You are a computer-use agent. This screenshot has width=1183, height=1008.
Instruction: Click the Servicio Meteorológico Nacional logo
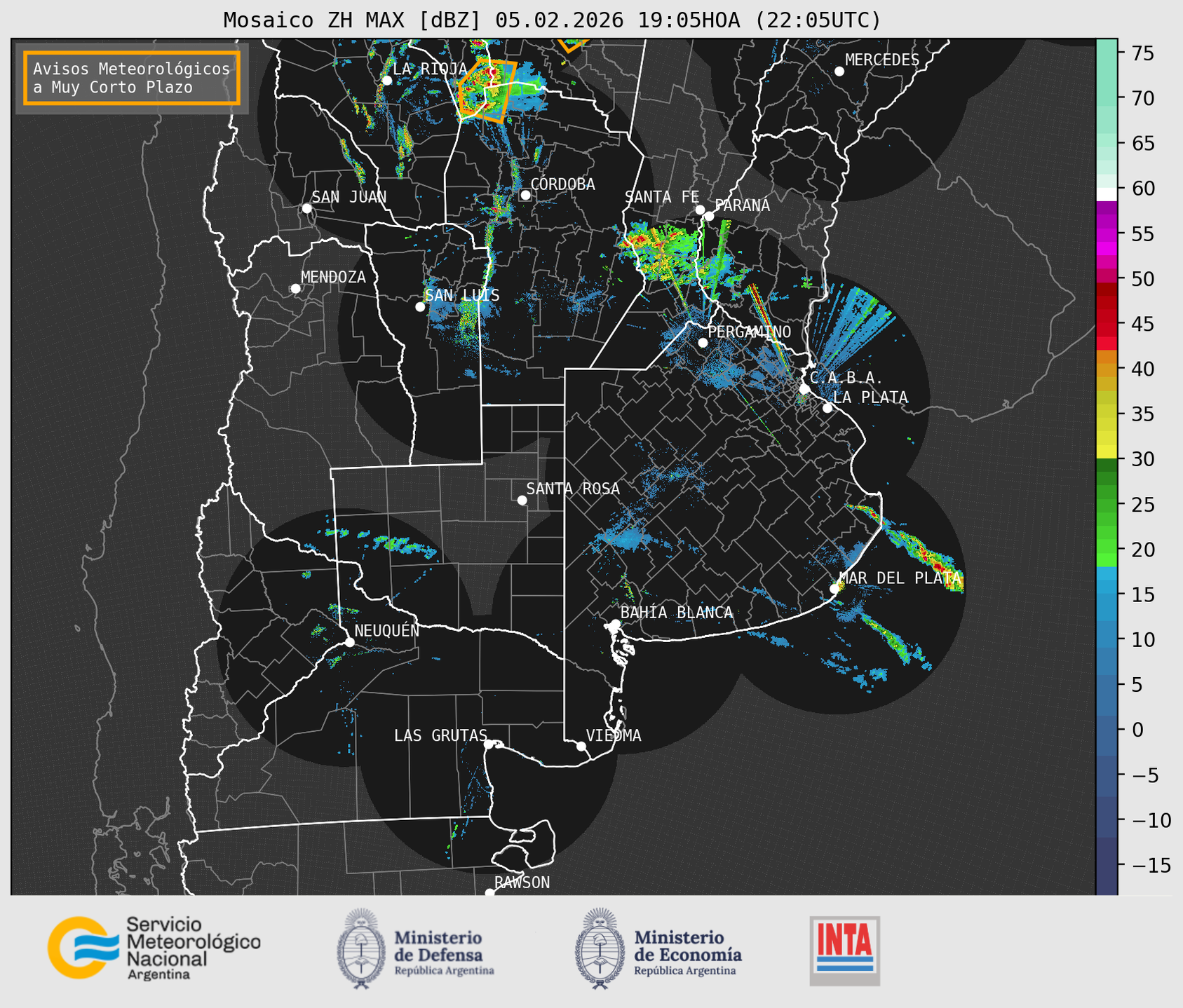click(x=154, y=948)
